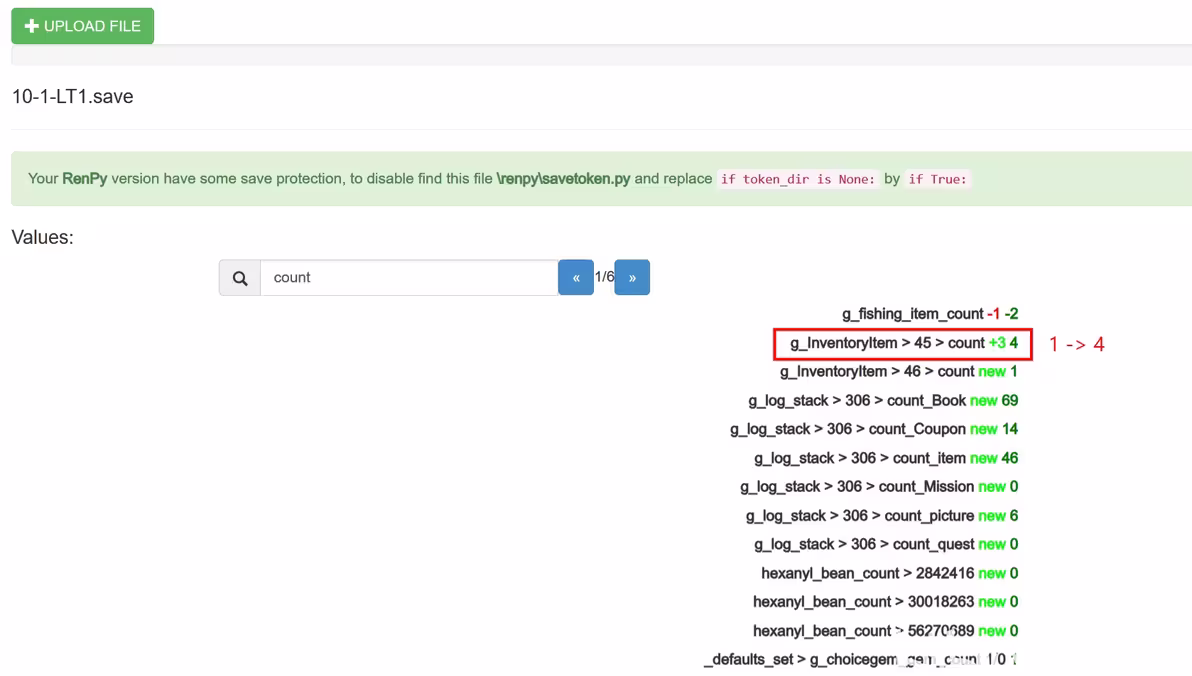Click the 1/6 result counter

tap(604, 277)
